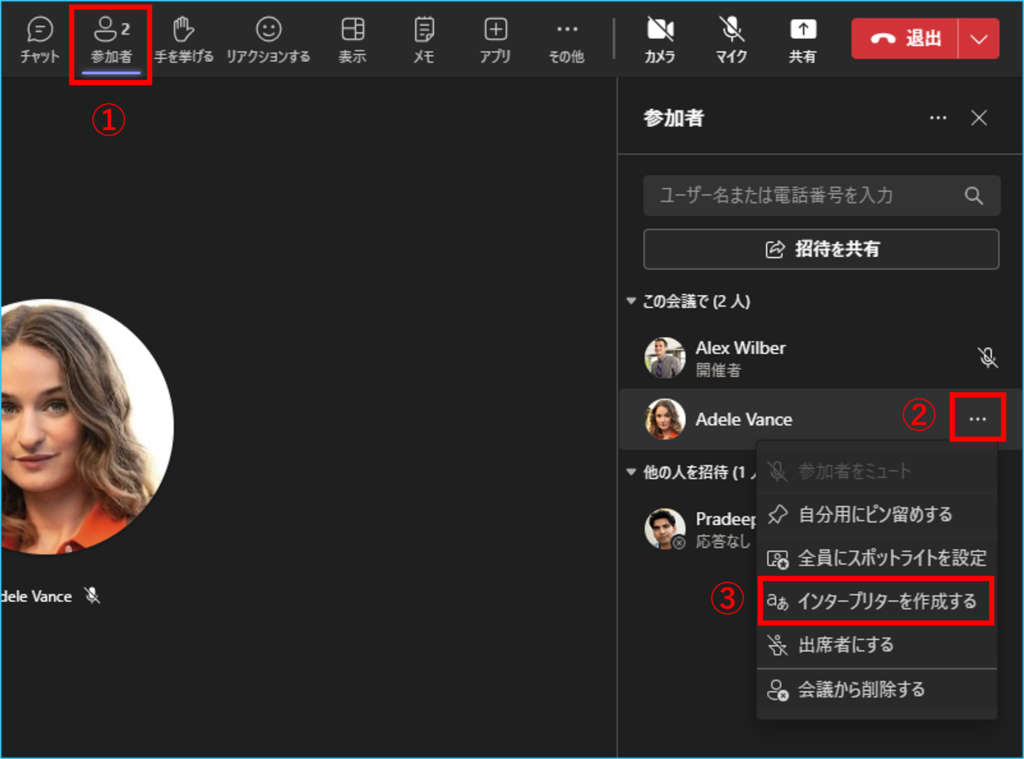The image size is (1024, 759).
Task: Open the チャット (Chat) panel
Action: (40, 39)
